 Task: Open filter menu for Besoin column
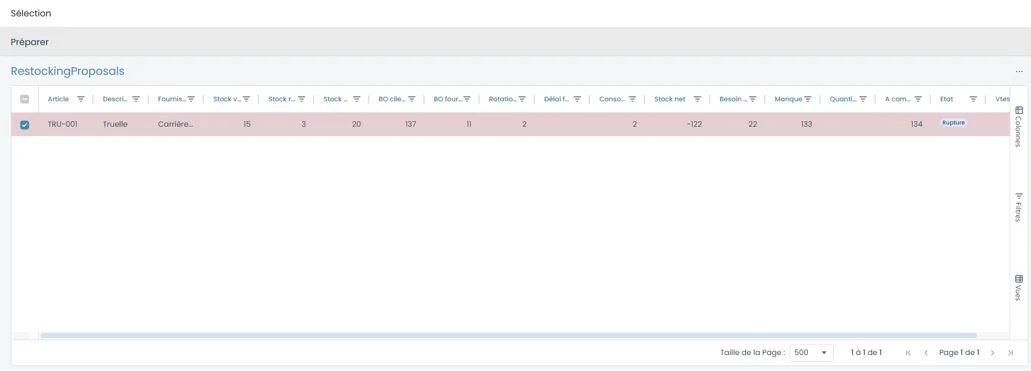754,99
